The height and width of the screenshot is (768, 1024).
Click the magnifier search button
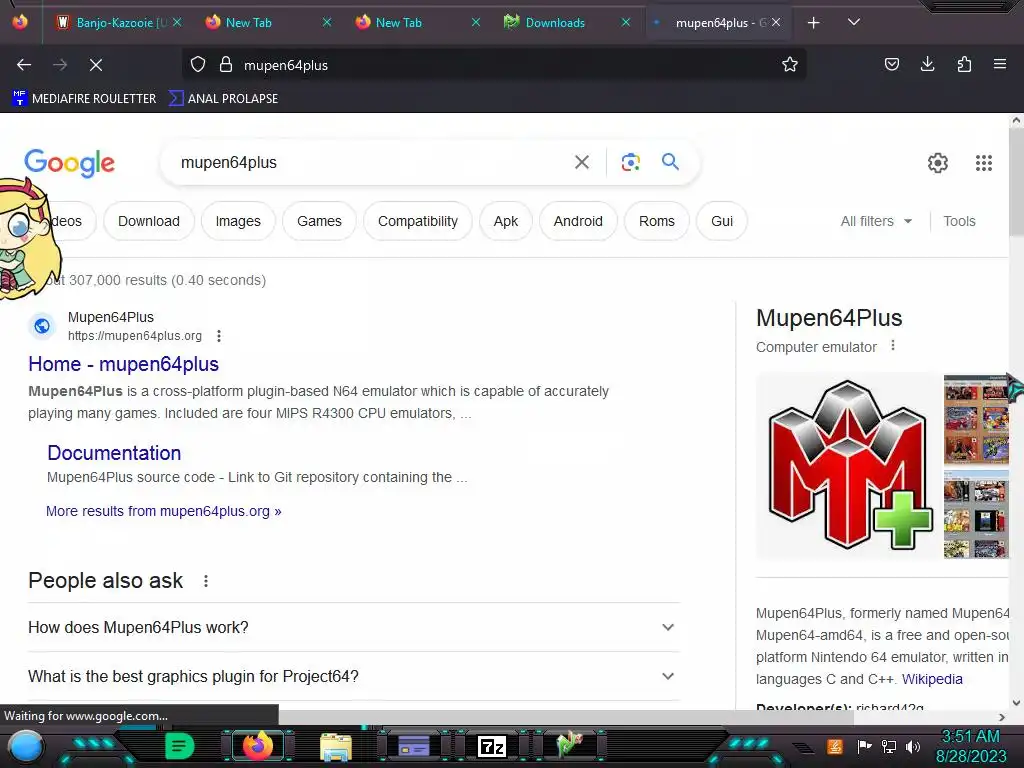click(670, 161)
